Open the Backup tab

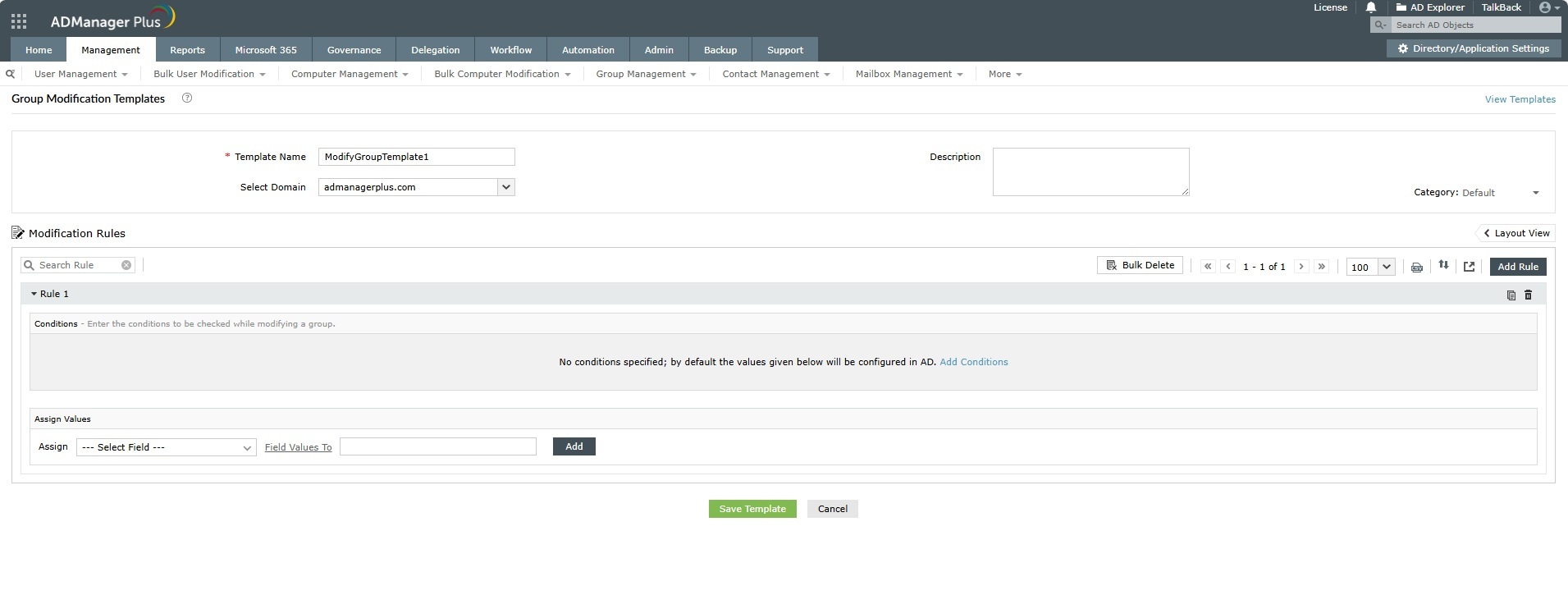(720, 50)
